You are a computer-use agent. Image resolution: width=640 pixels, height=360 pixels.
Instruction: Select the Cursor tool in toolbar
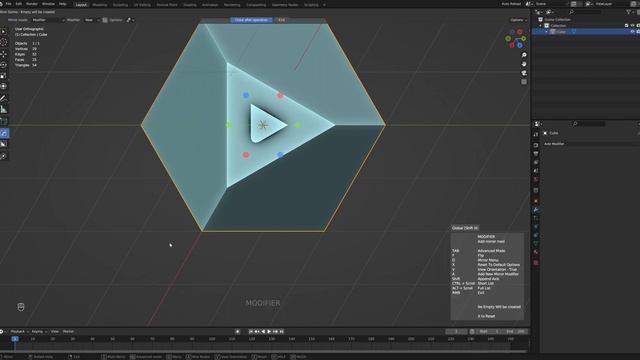click(4, 42)
